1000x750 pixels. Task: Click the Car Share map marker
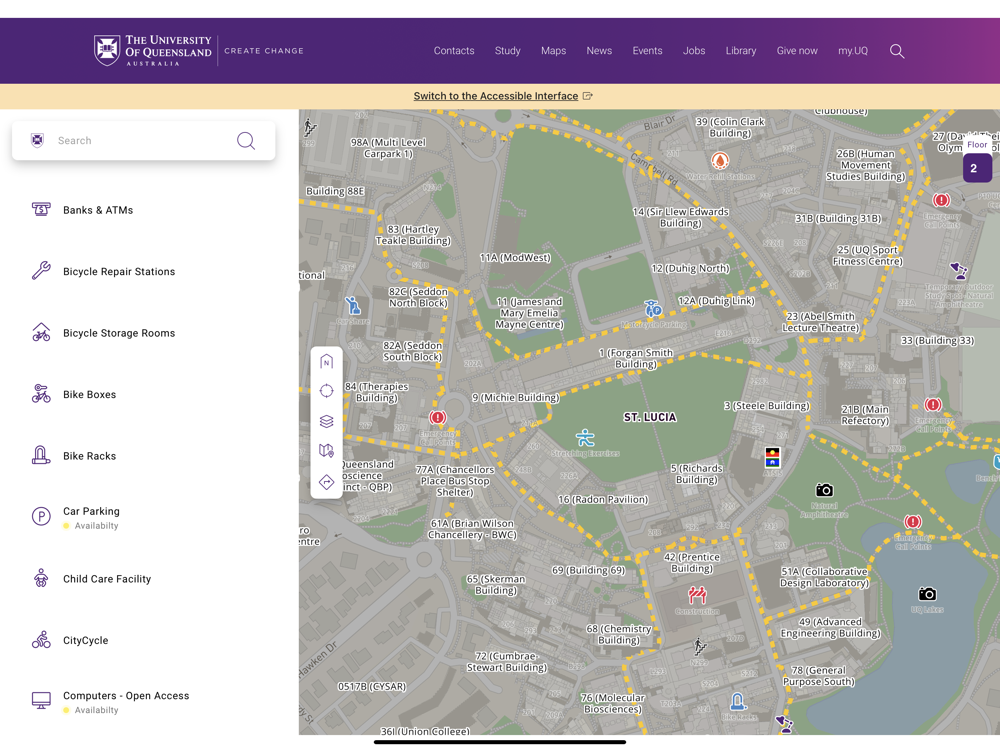[x=353, y=305]
